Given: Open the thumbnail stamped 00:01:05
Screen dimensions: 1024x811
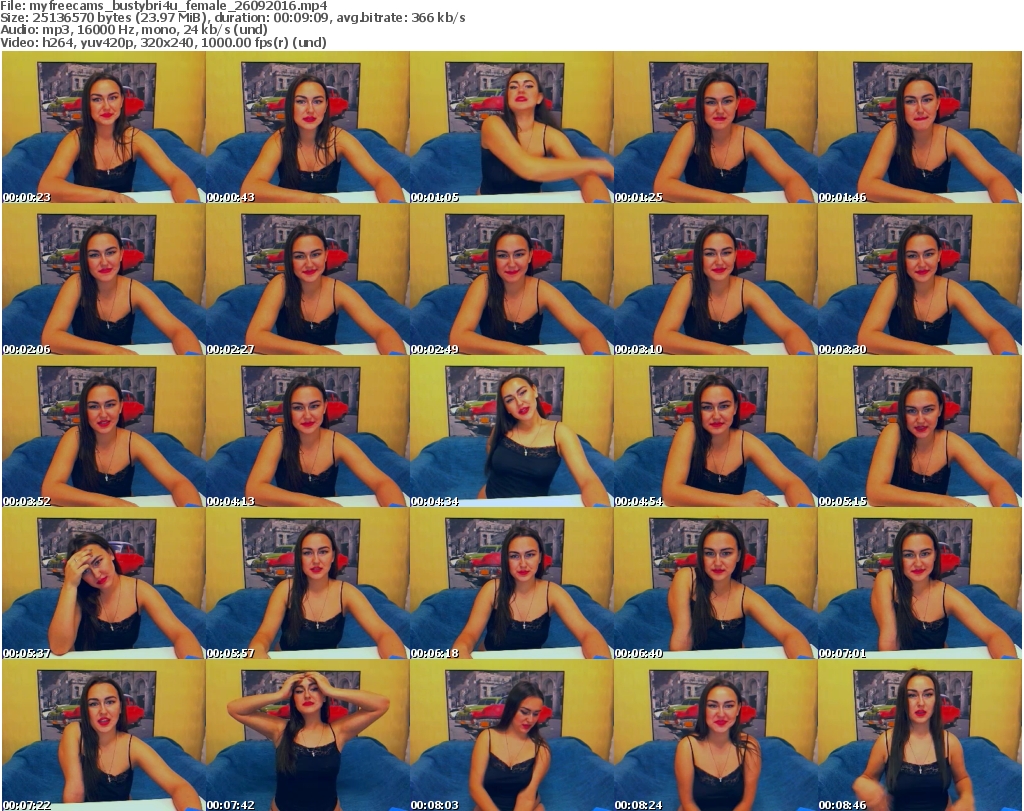Looking at the screenshot, I should click(x=511, y=127).
